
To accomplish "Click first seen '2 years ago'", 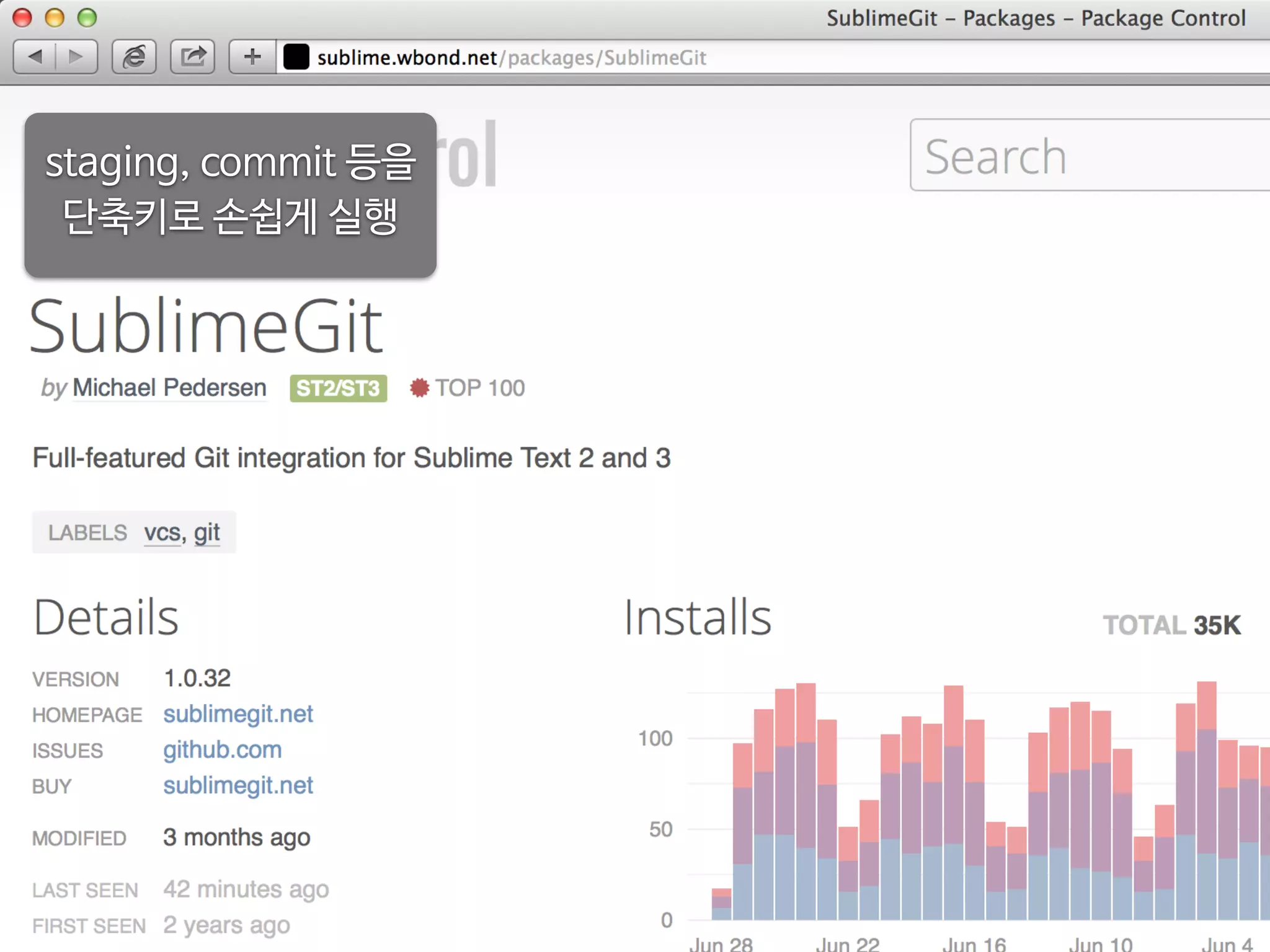I will click(226, 925).
